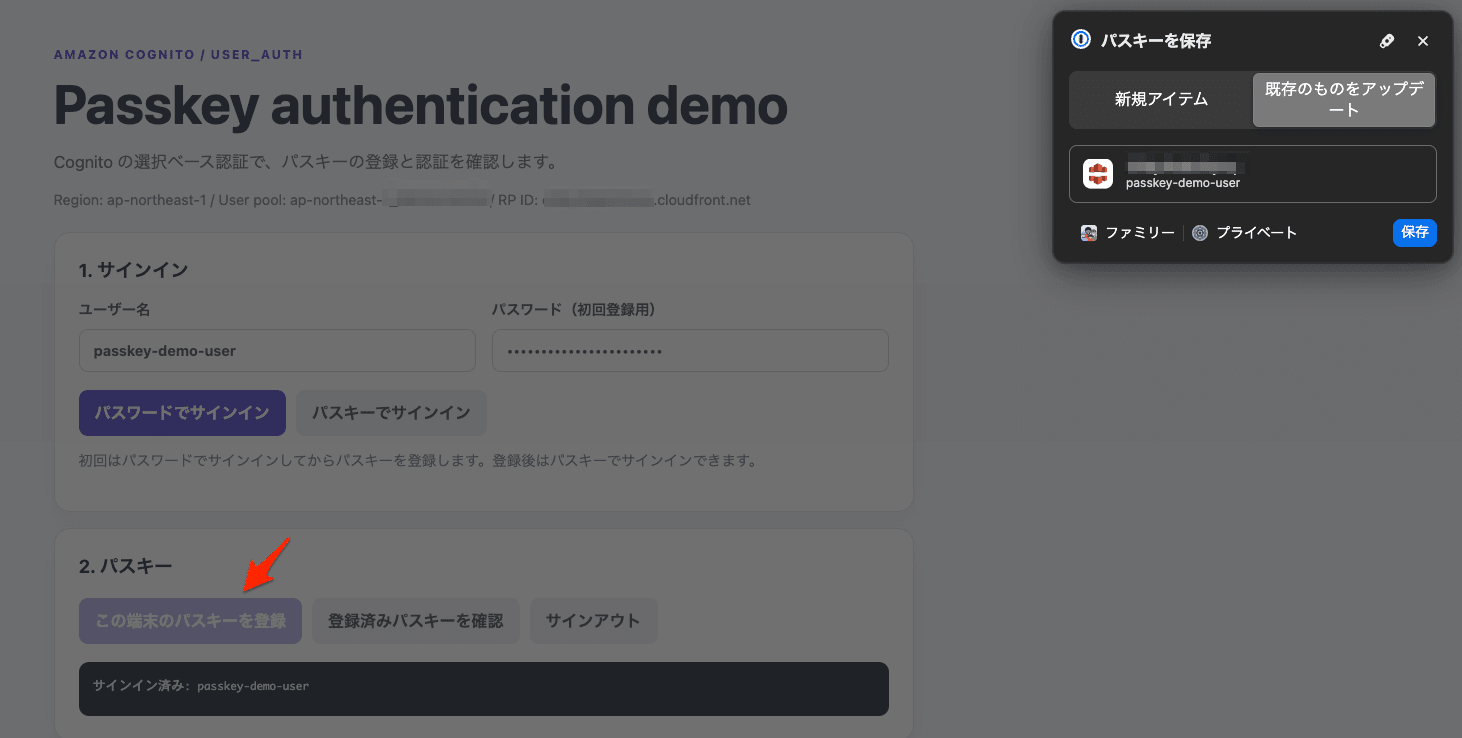
Task: Open the ファミリー account selector
Action: (x=1128, y=233)
